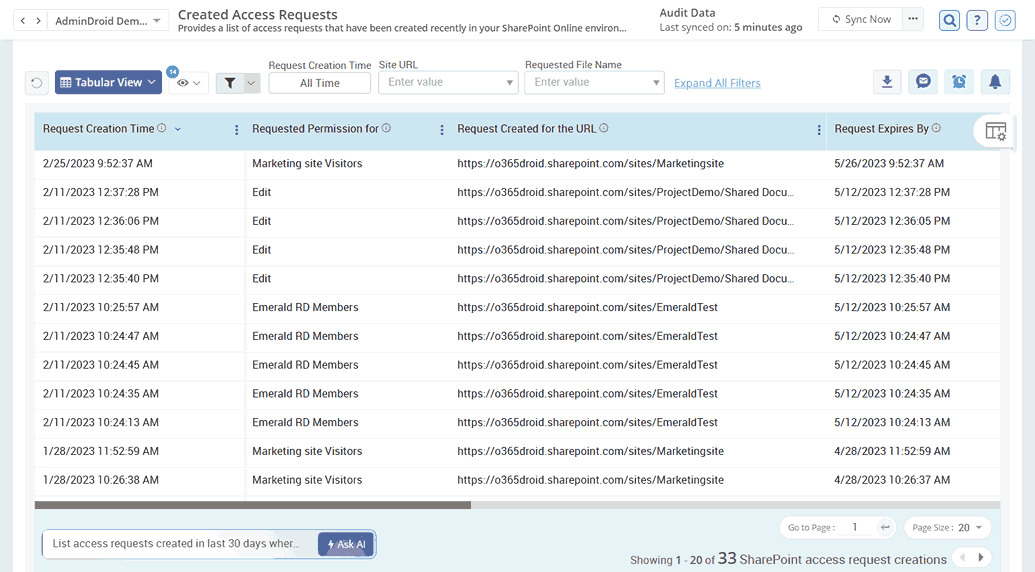Select the 4/28/2023 11:52:59 AM expiry cell
Screen dimensions: 1035x572
click(892, 451)
